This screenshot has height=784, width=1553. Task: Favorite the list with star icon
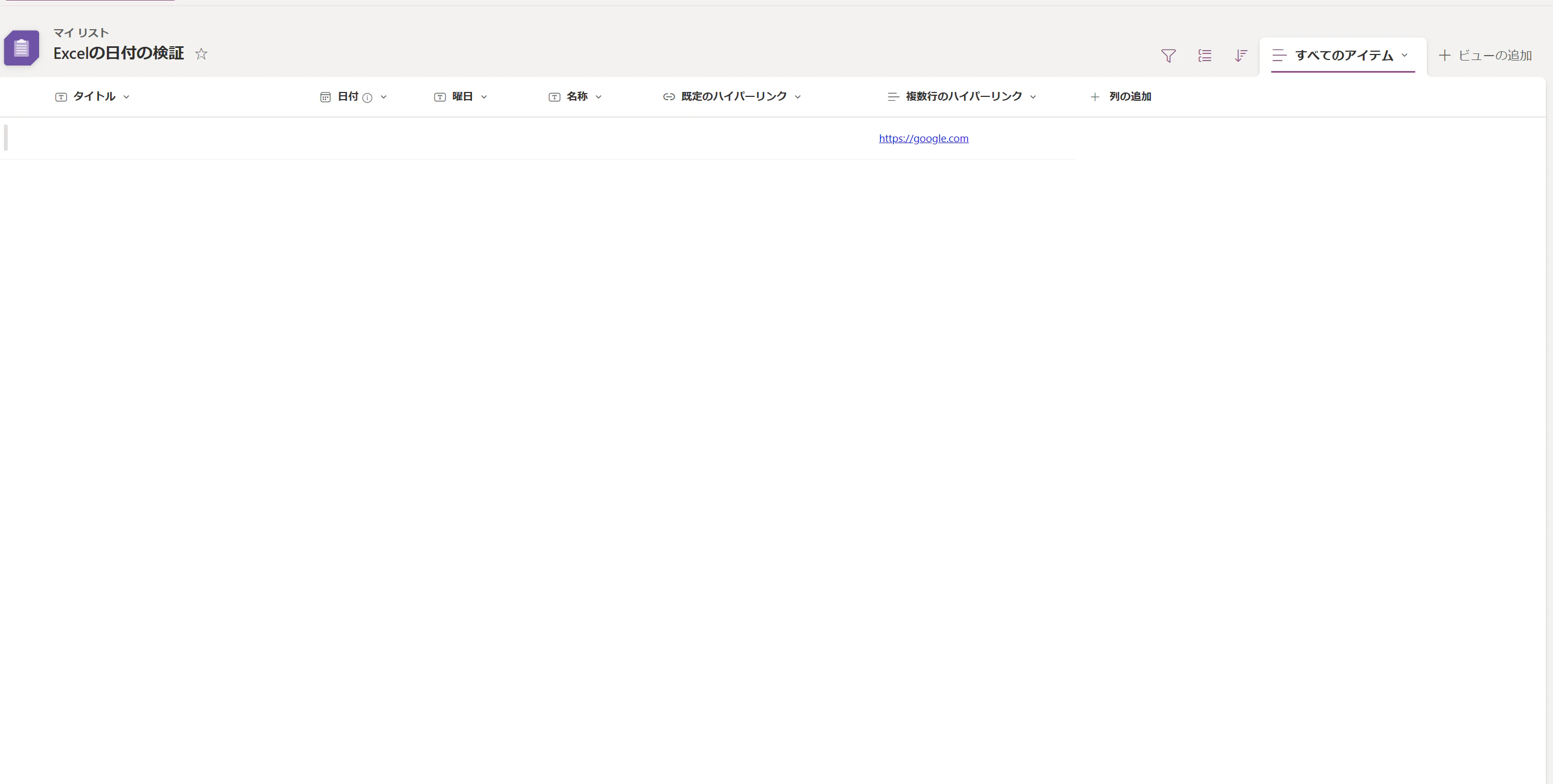click(202, 53)
